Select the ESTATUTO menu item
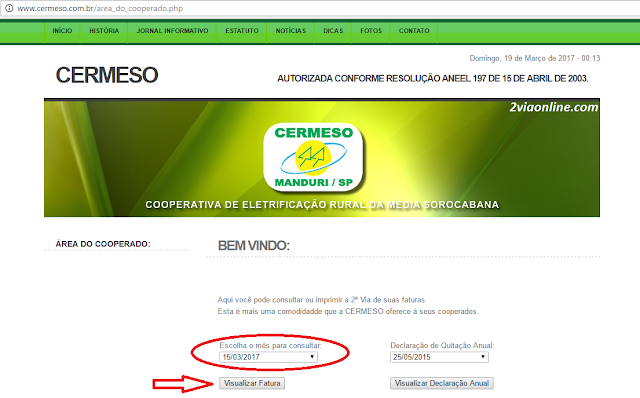Screen dimensions: 640x398 click(x=242, y=31)
